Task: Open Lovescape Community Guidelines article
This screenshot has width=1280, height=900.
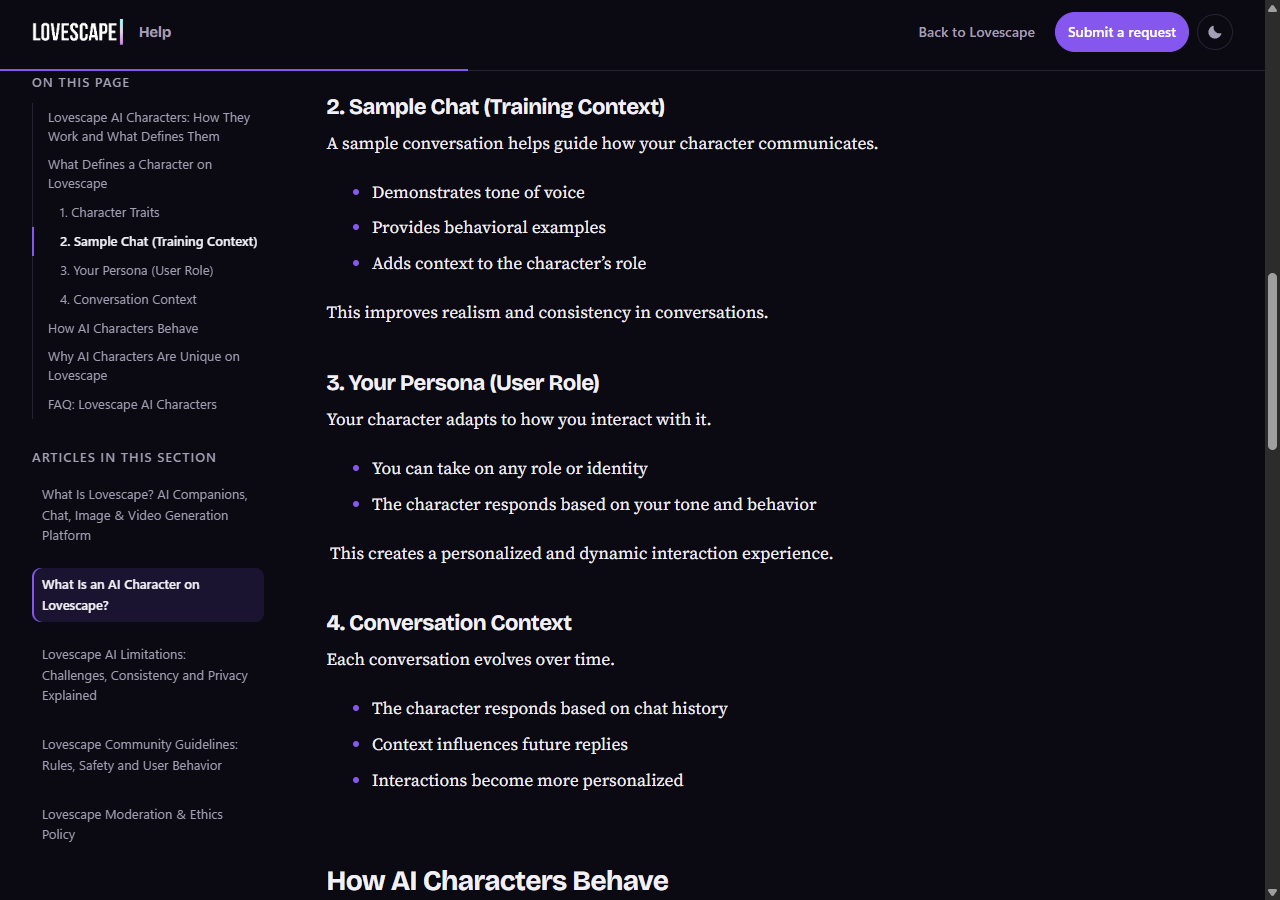Action: pyautogui.click(x=148, y=755)
